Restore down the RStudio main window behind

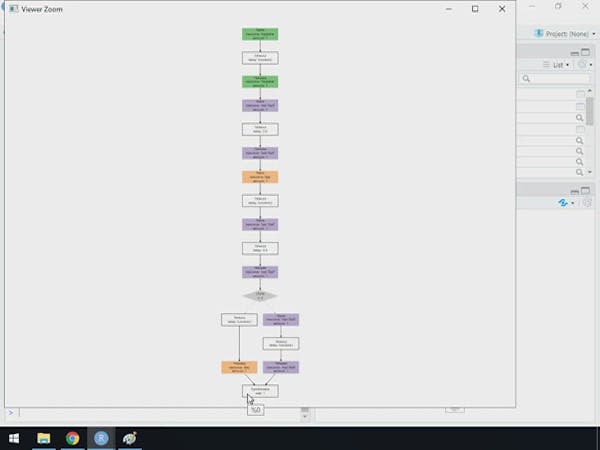[x=558, y=6]
